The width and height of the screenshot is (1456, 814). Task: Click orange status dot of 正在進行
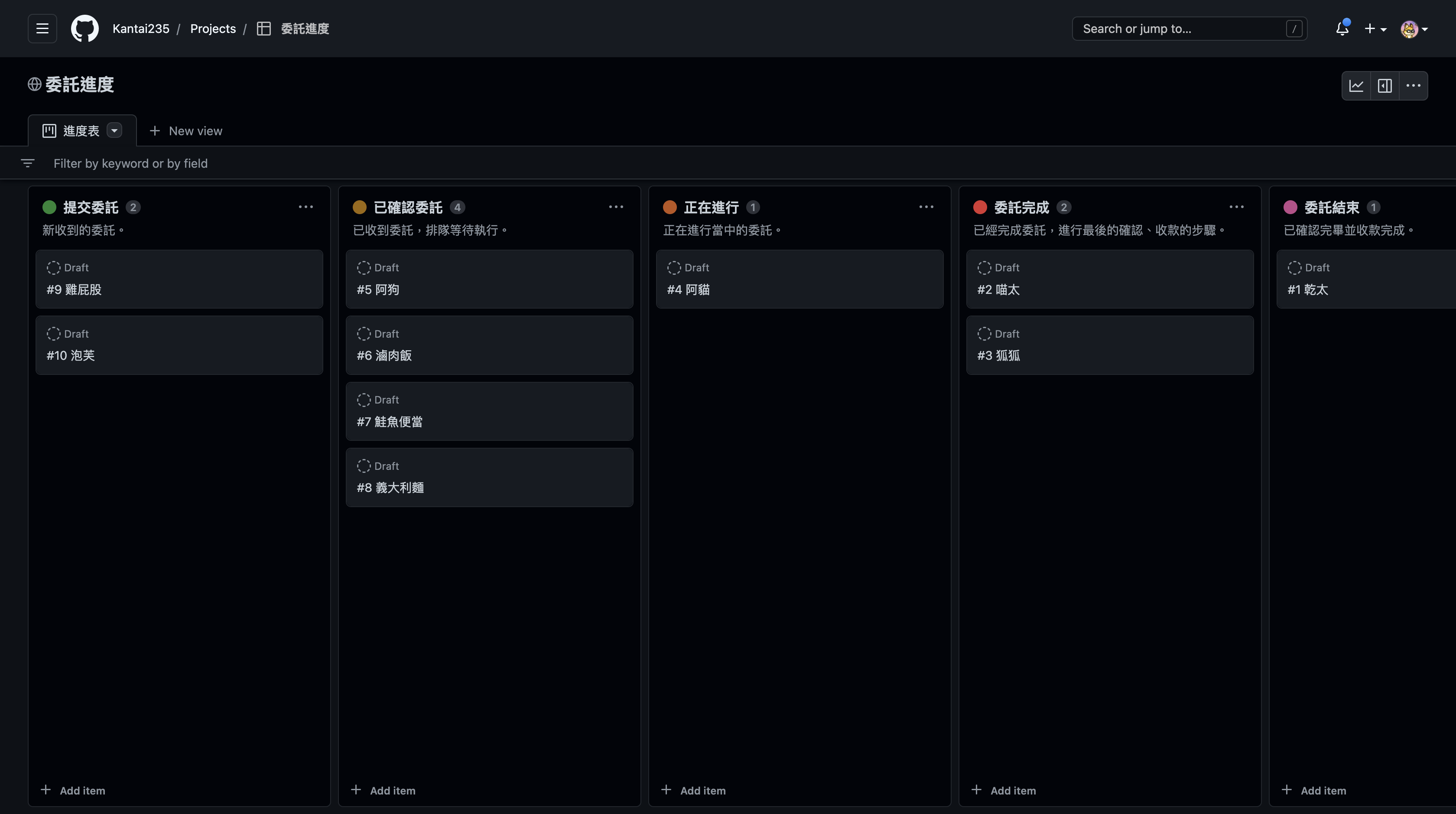tap(670, 208)
